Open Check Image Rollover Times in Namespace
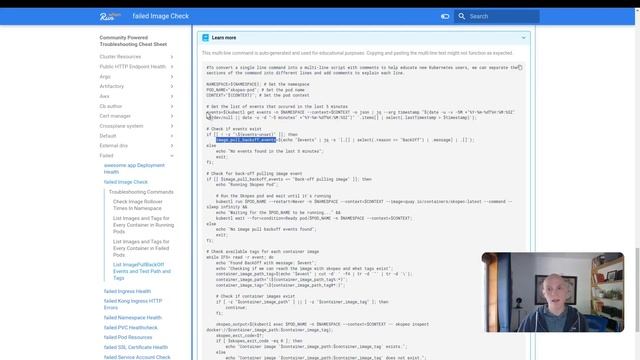This screenshot has width=640, height=360. tap(138, 205)
